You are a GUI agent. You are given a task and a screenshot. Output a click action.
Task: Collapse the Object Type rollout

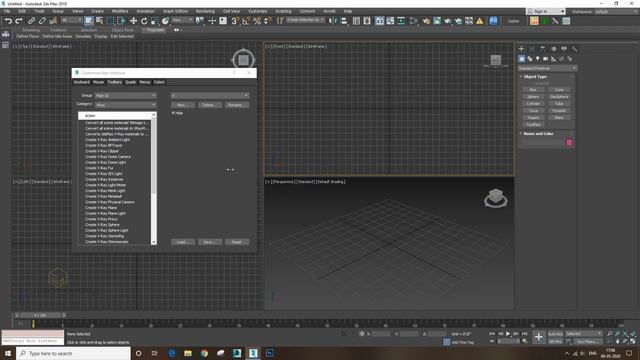(x=535, y=77)
